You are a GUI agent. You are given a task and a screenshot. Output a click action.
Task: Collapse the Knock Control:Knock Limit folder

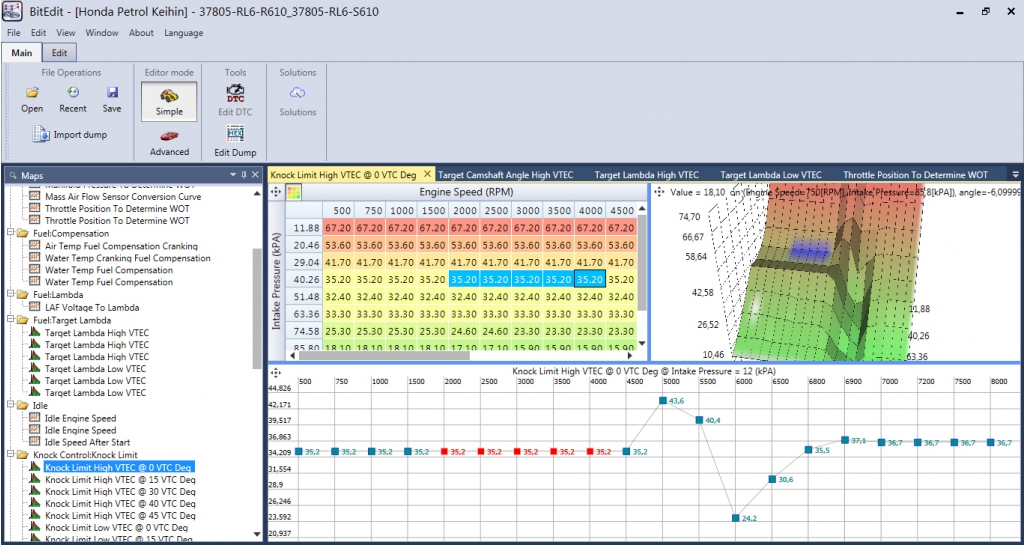pos(10,454)
